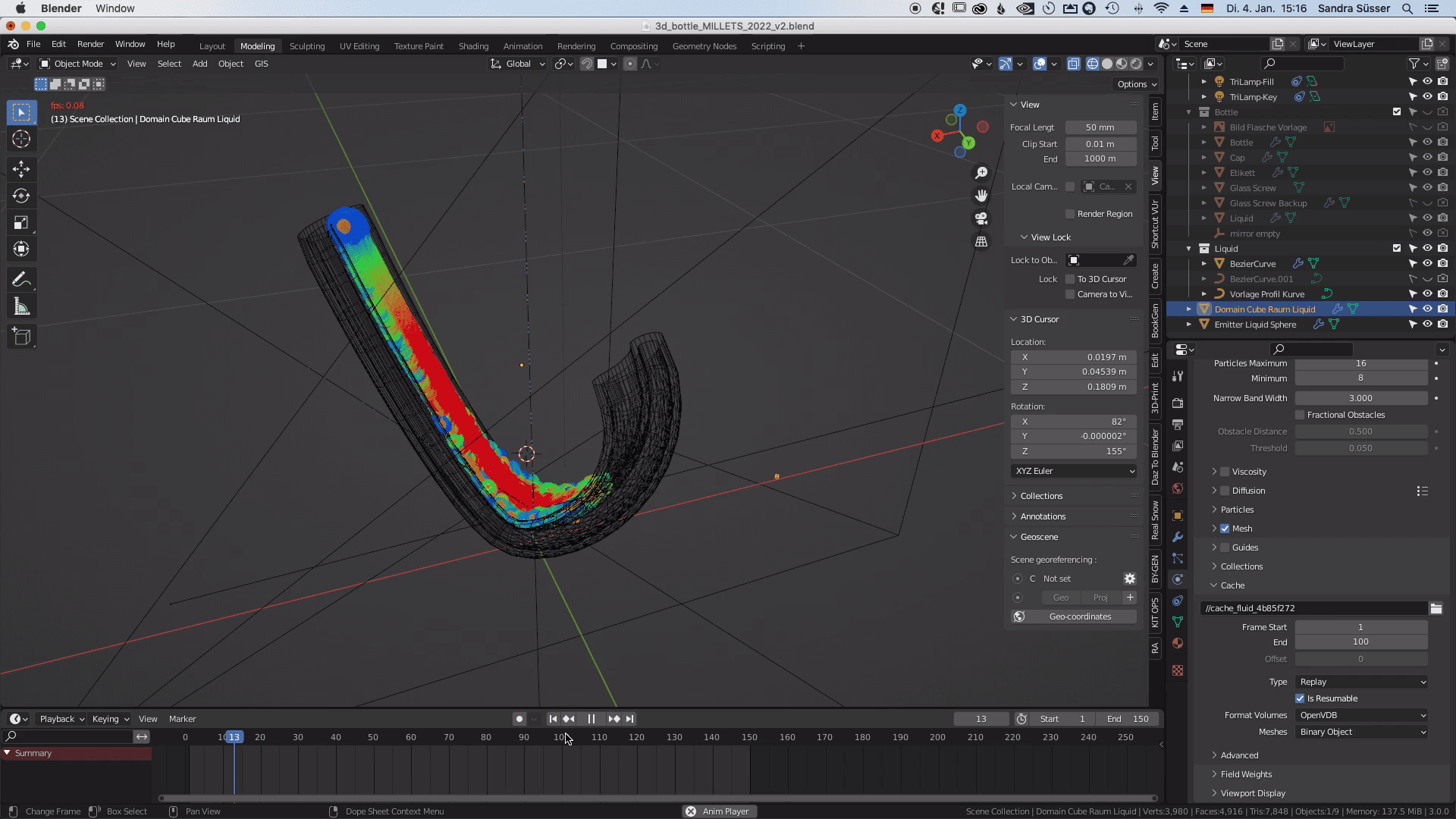Open the Keying popover
Image resolution: width=1456 pixels, height=819 pixels.
pyautogui.click(x=110, y=719)
